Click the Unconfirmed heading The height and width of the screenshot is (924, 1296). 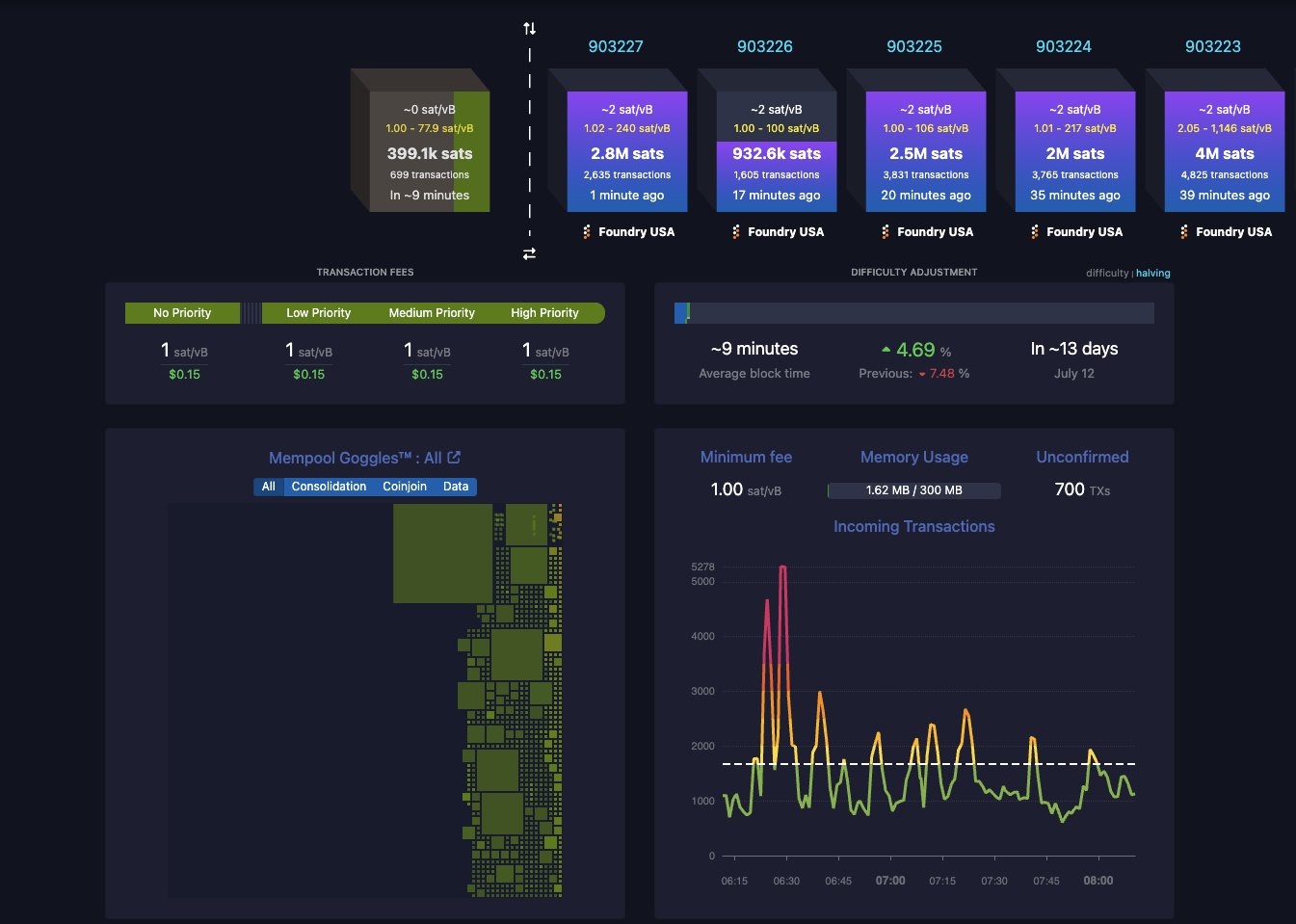(x=1082, y=457)
